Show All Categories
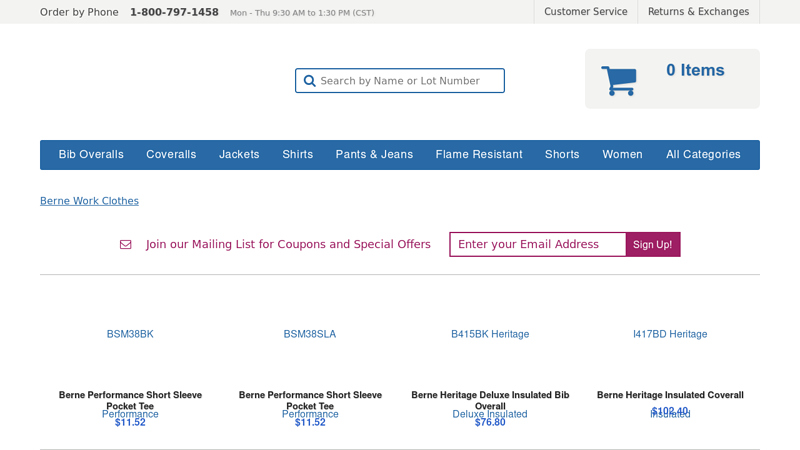 point(703,155)
